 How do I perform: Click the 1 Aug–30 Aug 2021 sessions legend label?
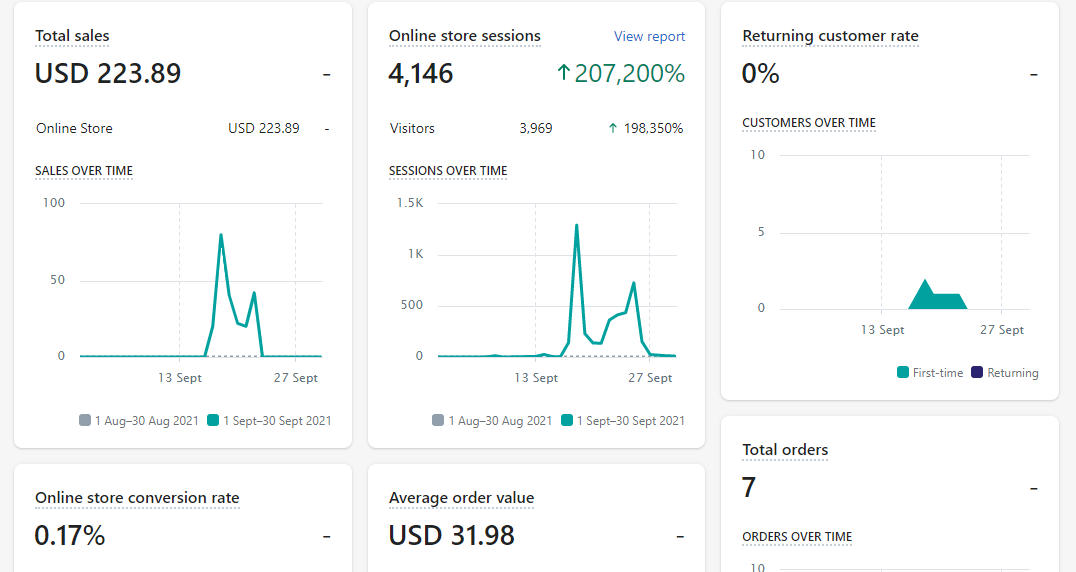(500, 420)
